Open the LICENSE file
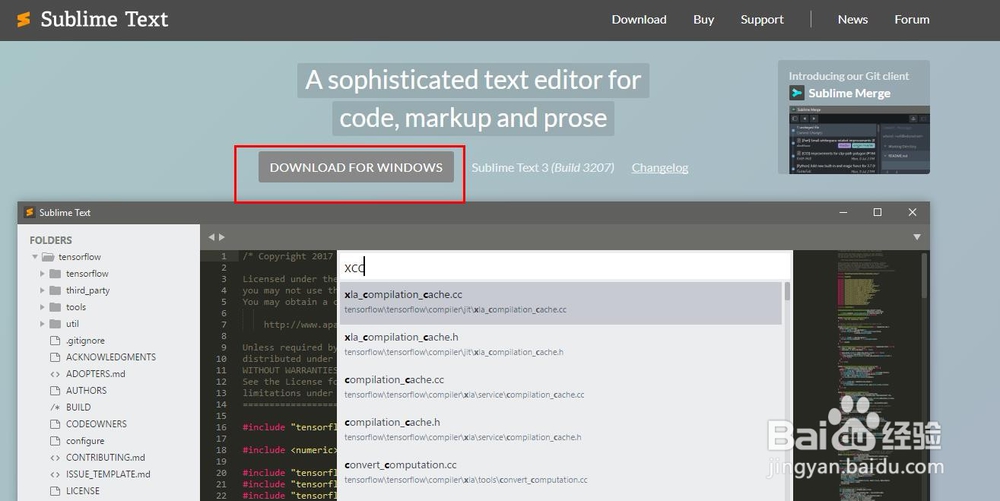This screenshot has width=1000, height=501. pos(82,491)
